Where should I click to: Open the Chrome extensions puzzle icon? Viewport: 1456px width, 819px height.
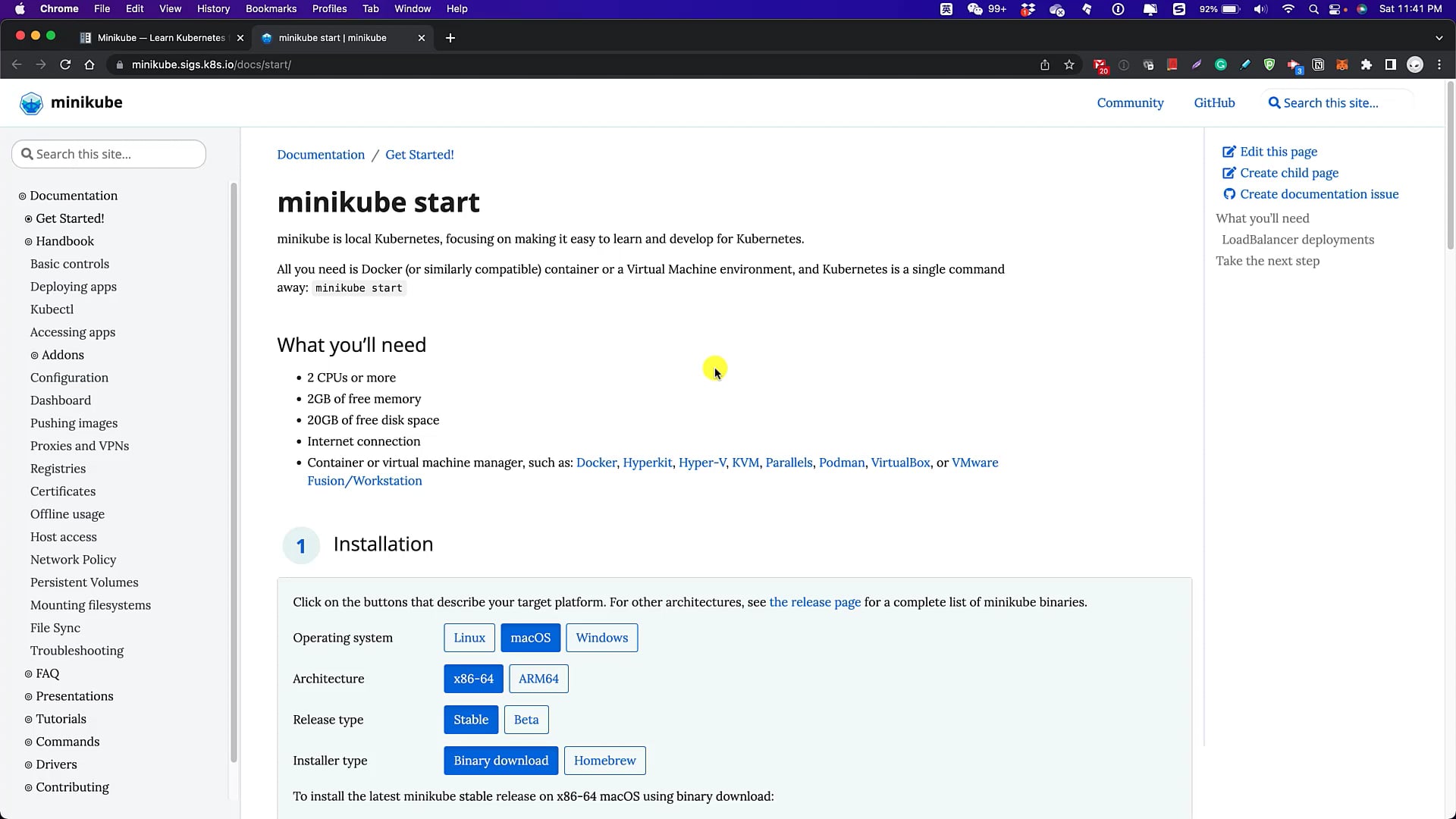(1367, 64)
